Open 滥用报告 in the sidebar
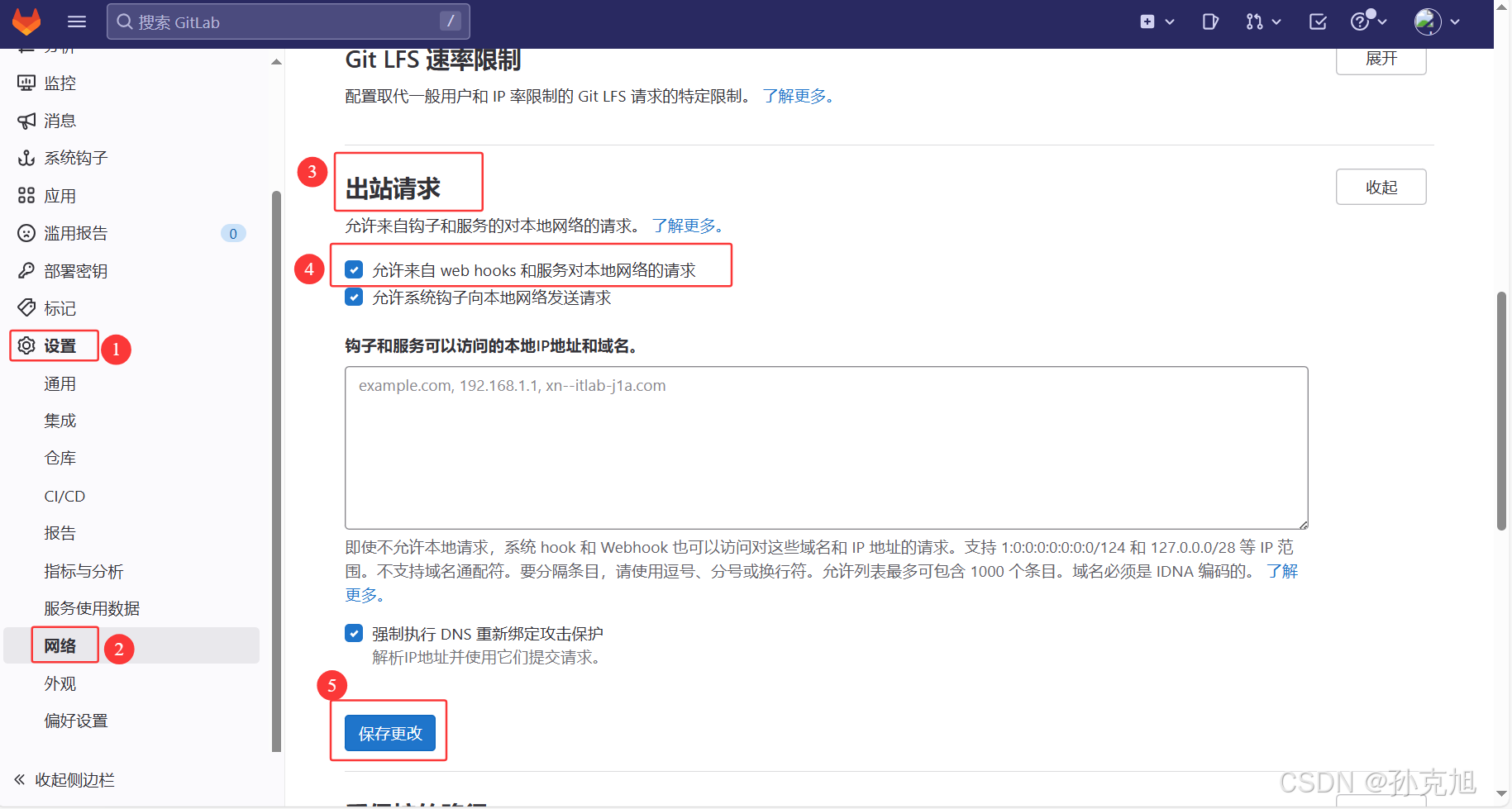The height and width of the screenshot is (809, 1512). pyautogui.click(x=75, y=233)
